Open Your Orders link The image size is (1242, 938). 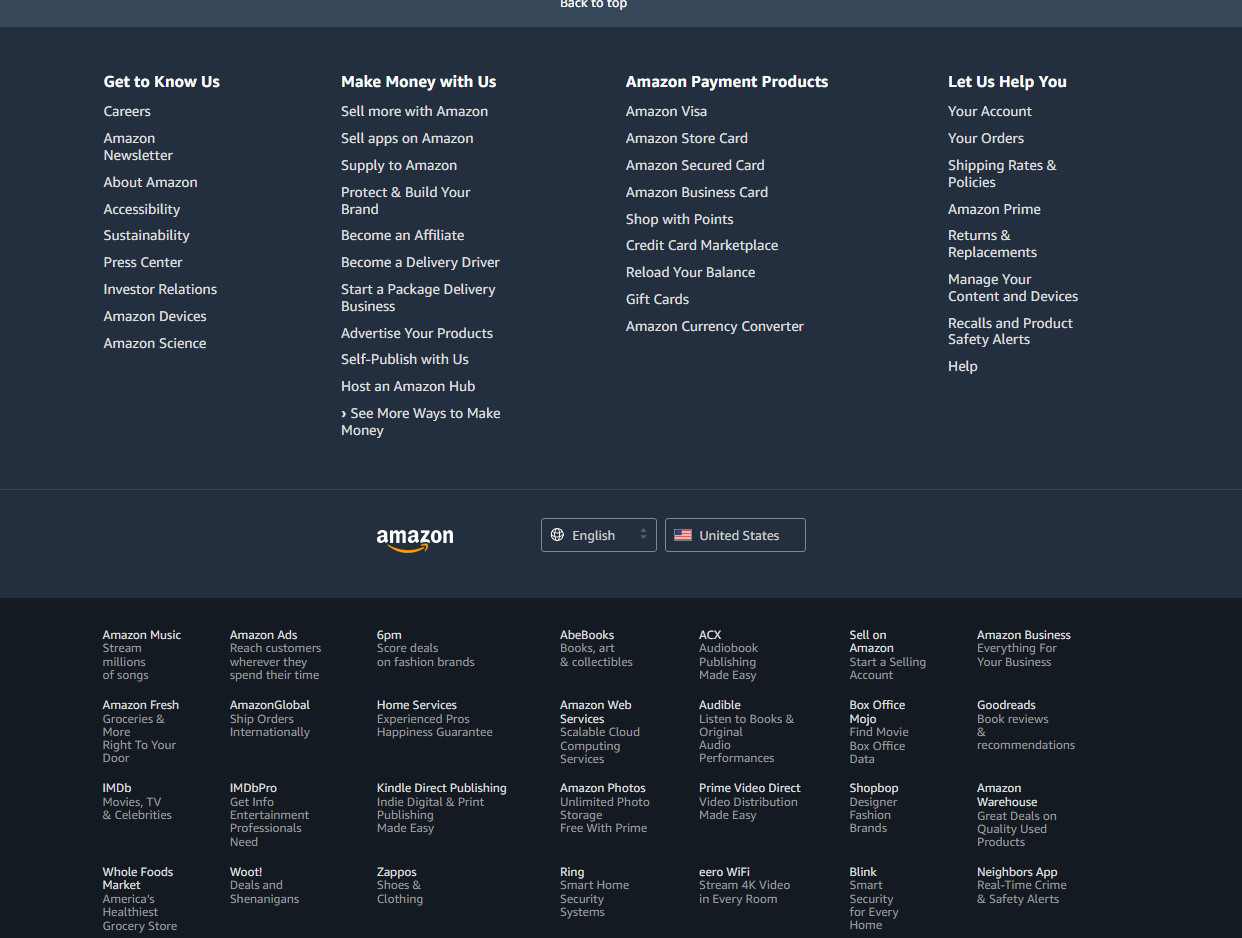pos(986,138)
